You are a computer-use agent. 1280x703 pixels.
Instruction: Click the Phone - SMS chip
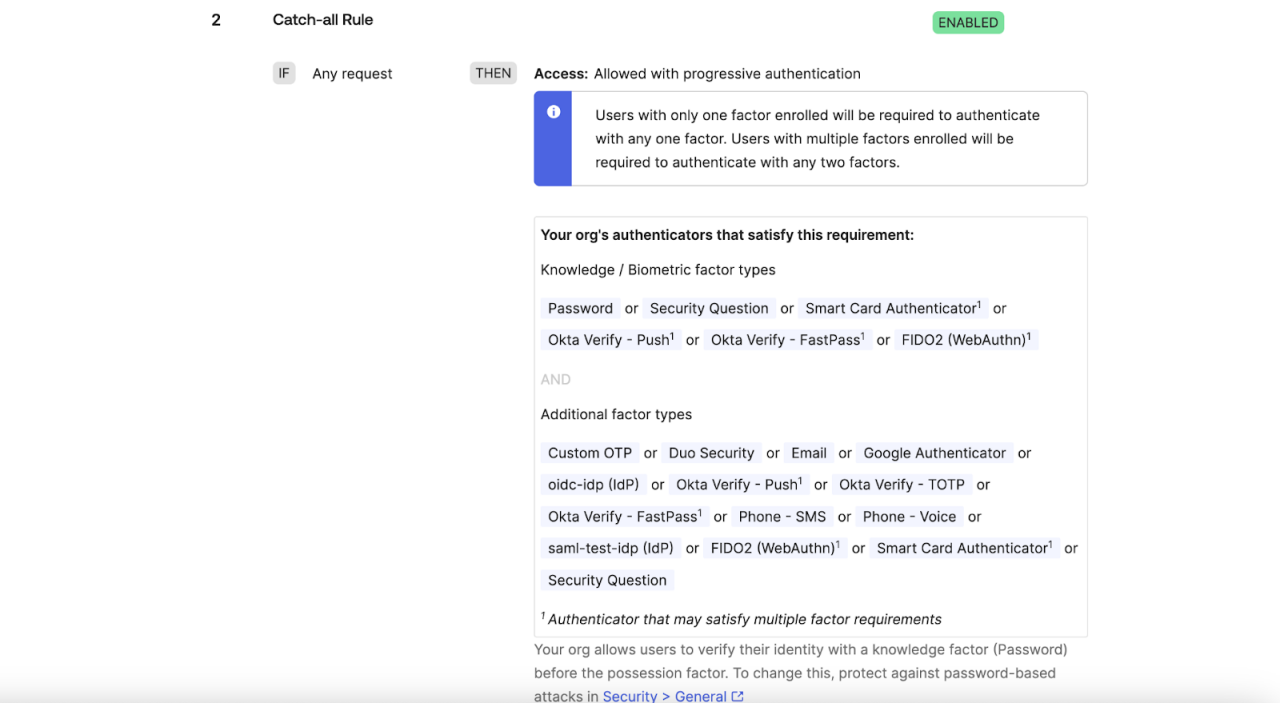(782, 517)
